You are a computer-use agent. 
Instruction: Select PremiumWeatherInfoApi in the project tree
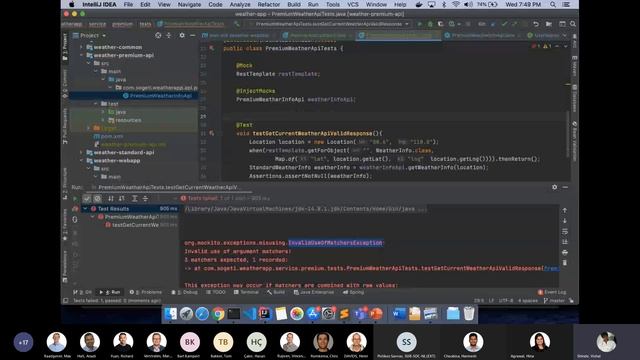point(160,96)
